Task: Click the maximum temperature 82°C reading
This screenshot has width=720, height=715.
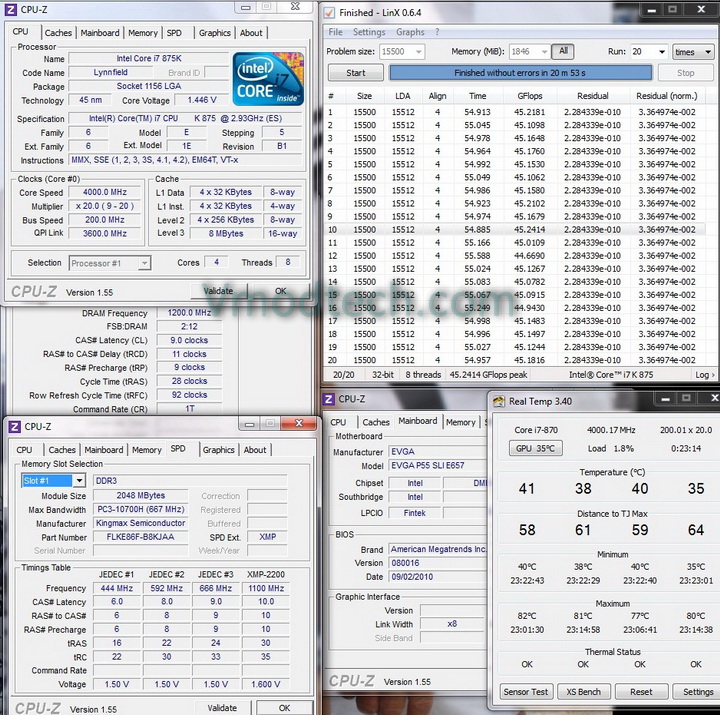Action: pyautogui.click(x=527, y=616)
